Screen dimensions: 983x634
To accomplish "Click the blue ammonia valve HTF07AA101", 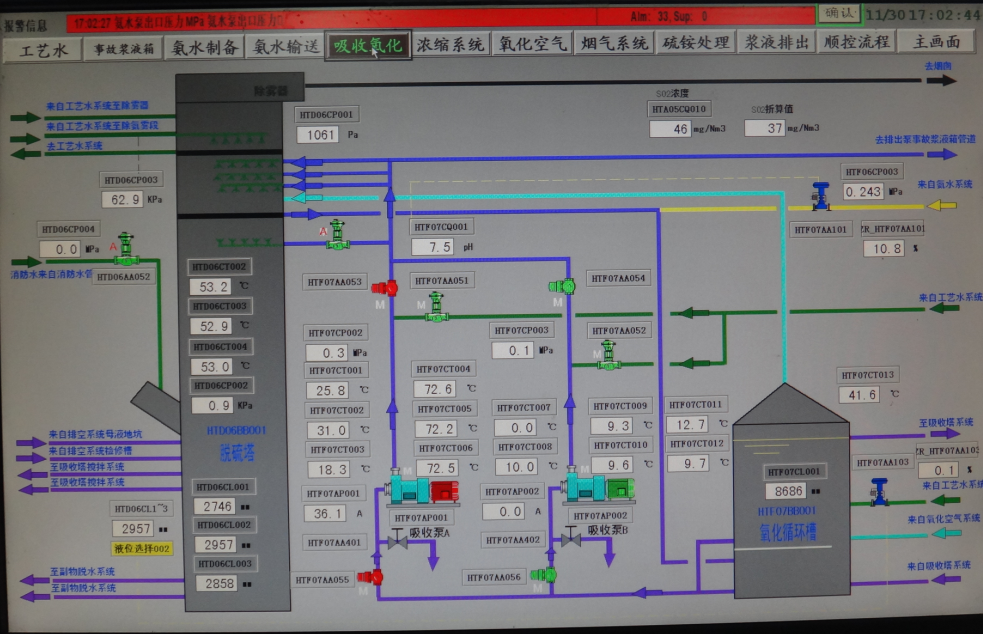I will pos(820,197).
